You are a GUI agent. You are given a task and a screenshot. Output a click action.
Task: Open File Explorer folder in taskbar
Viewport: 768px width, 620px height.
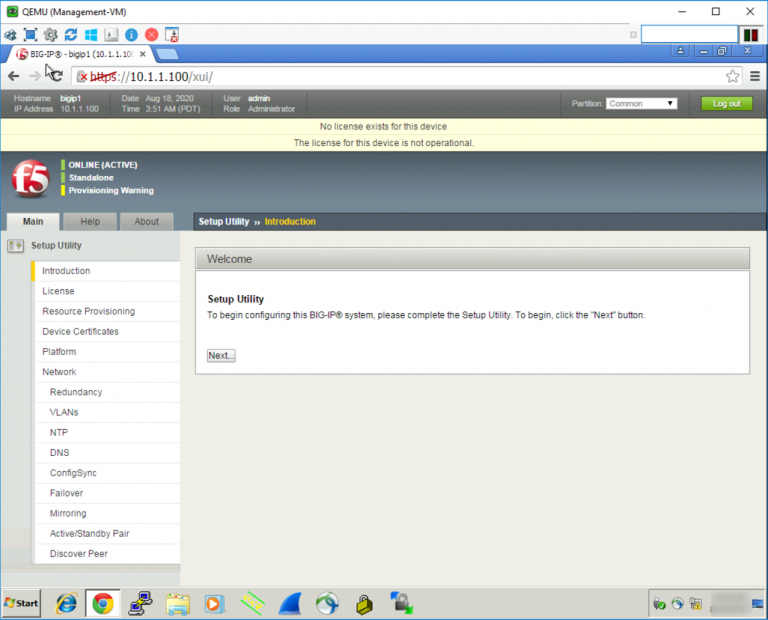point(178,603)
